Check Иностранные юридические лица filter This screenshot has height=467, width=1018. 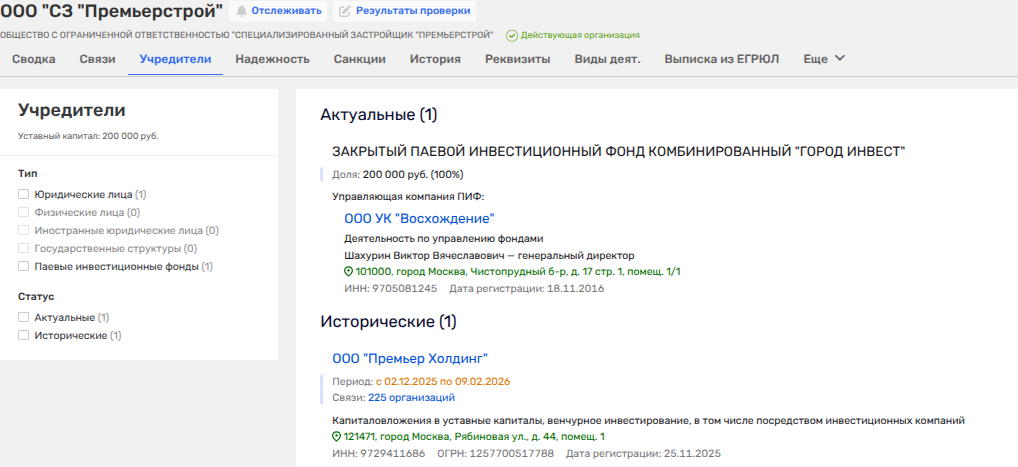24,231
